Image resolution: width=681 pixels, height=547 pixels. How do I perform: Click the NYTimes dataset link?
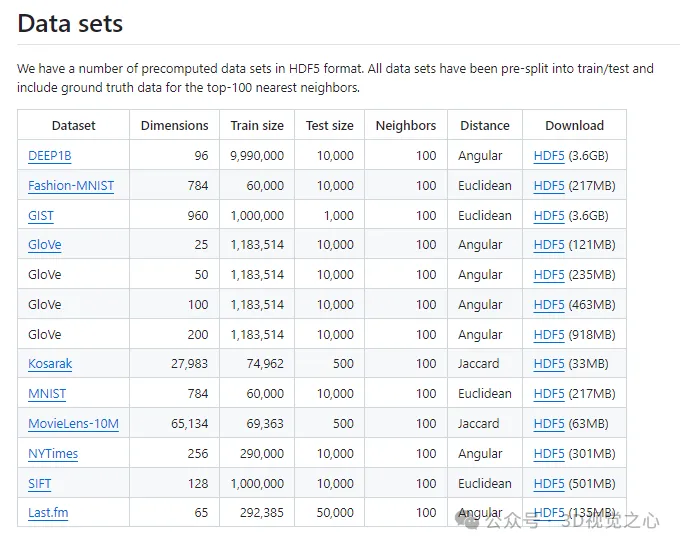[x=53, y=454]
